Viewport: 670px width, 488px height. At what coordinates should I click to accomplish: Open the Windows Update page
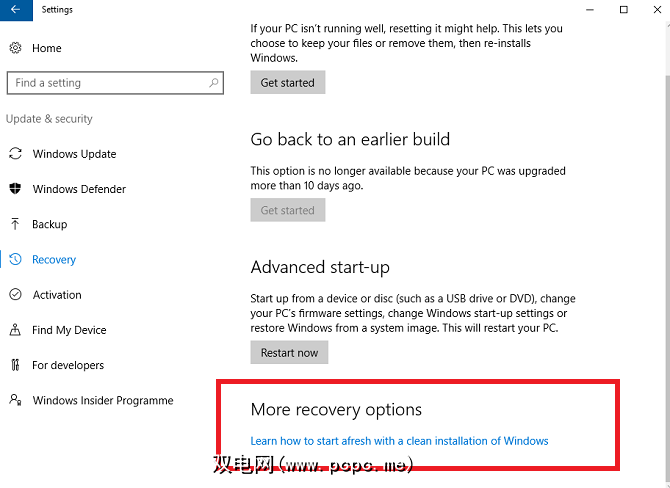74,154
